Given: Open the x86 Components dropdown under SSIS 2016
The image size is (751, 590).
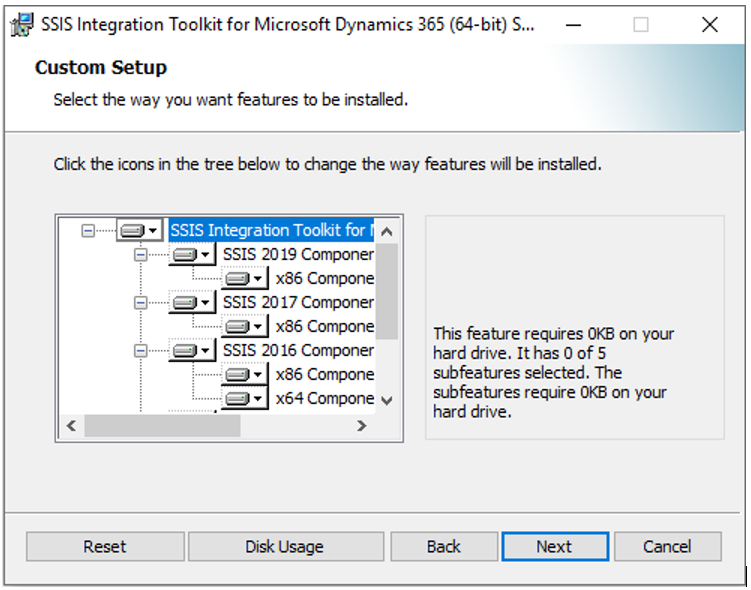Looking at the screenshot, I should [x=244, y=374].
